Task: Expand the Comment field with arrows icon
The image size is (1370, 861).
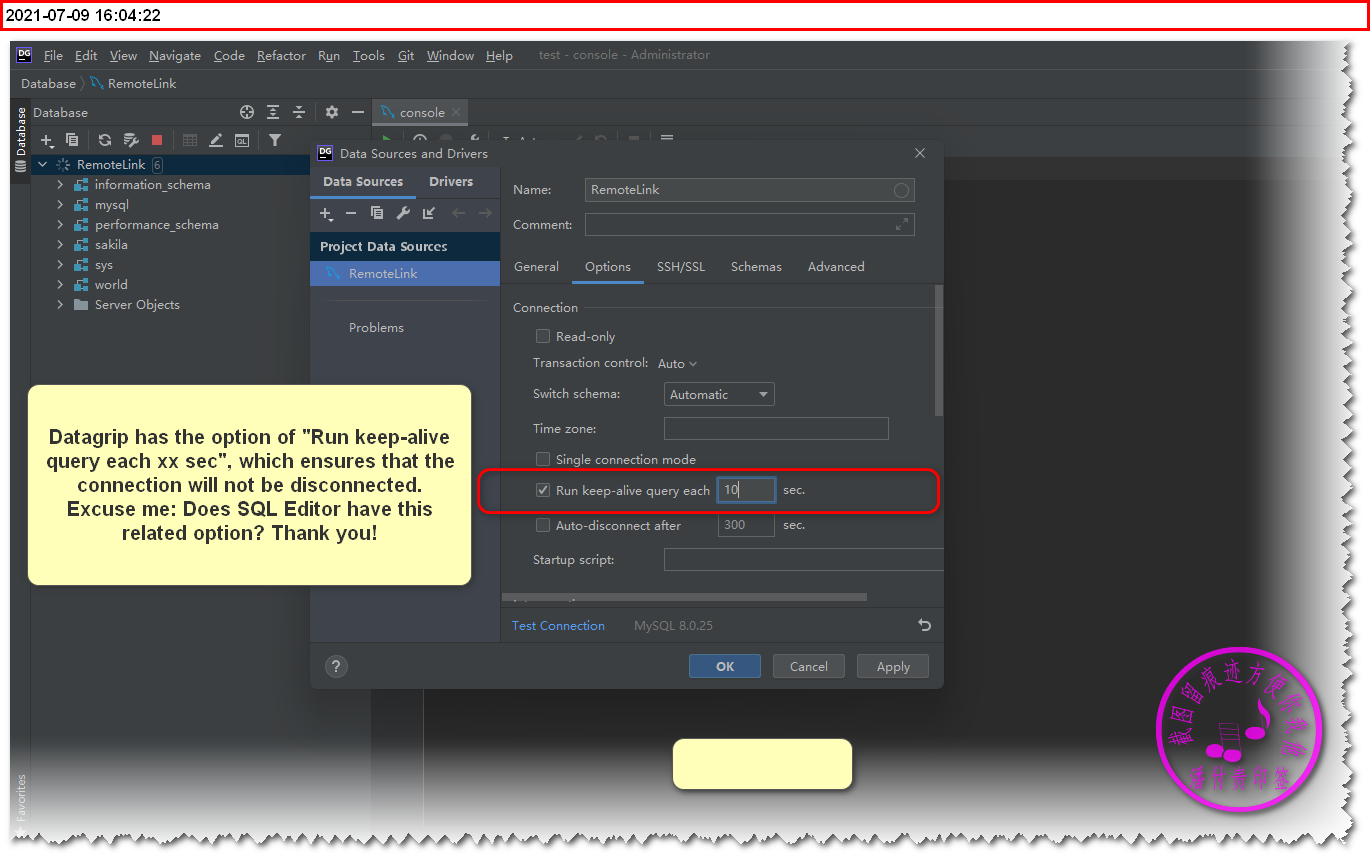Action: (902, 225)
